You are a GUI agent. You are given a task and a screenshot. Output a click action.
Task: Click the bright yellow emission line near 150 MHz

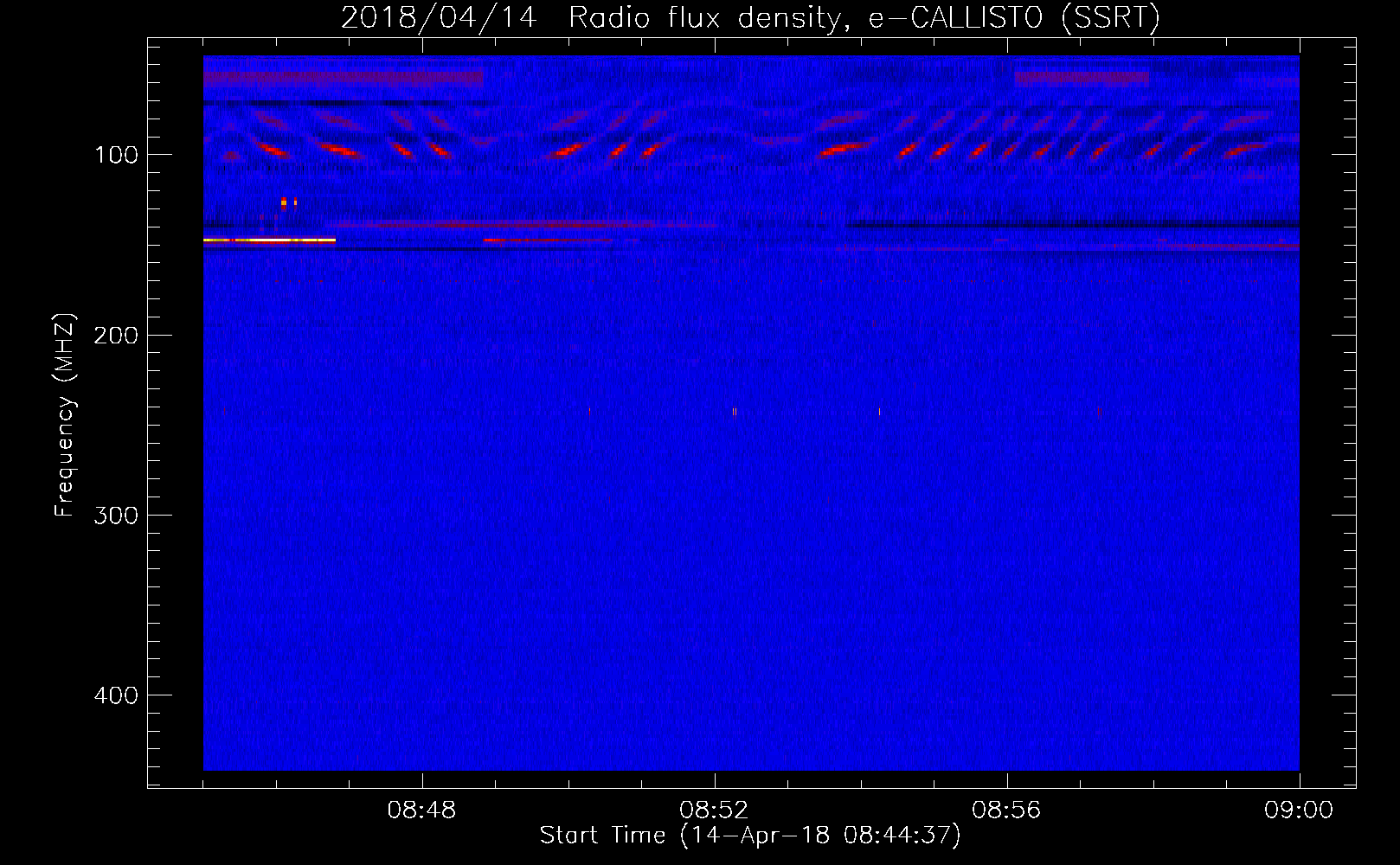click(269, 240)
